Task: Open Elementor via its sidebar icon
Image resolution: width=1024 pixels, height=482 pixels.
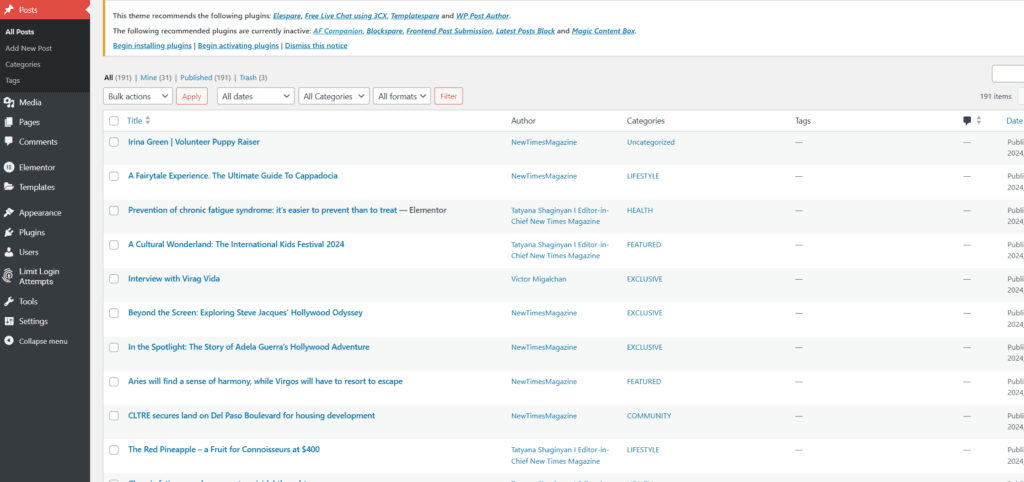Action: 9,167
